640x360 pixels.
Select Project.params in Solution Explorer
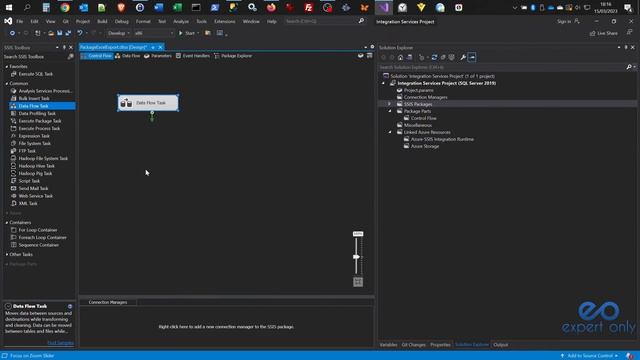[419, 90]
